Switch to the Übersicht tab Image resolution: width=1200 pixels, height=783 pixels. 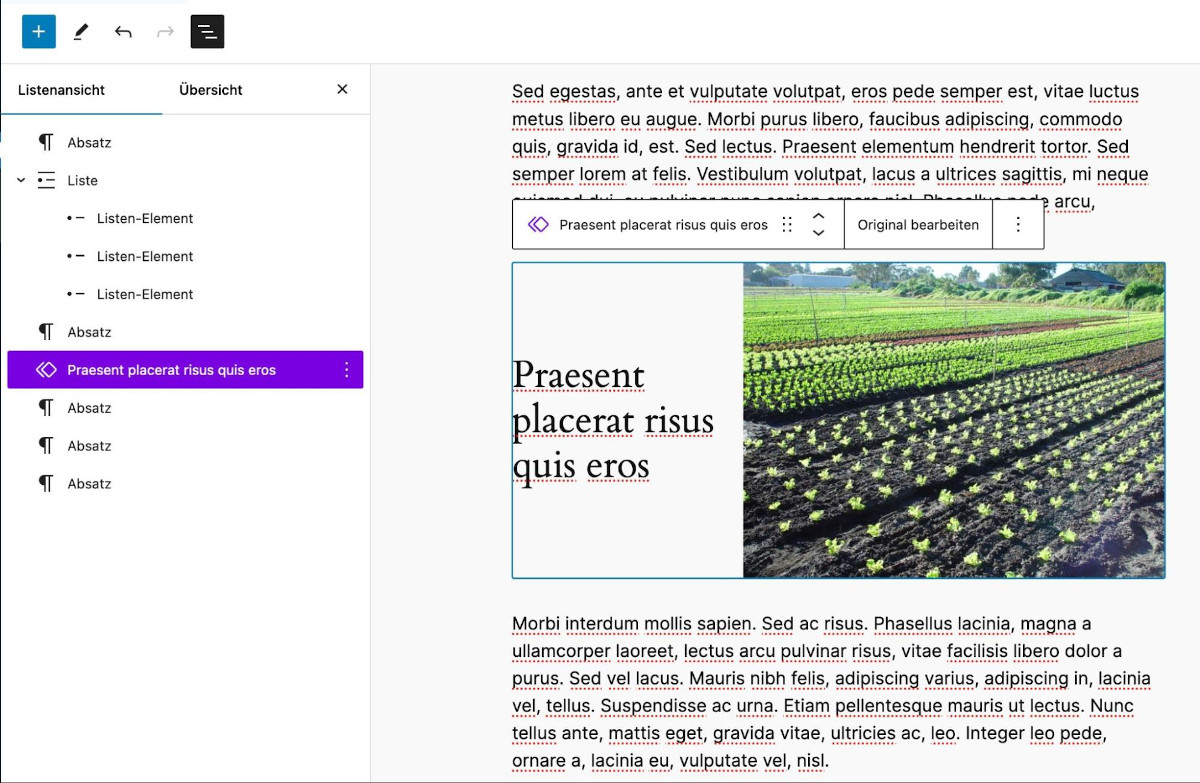(211, 90)
